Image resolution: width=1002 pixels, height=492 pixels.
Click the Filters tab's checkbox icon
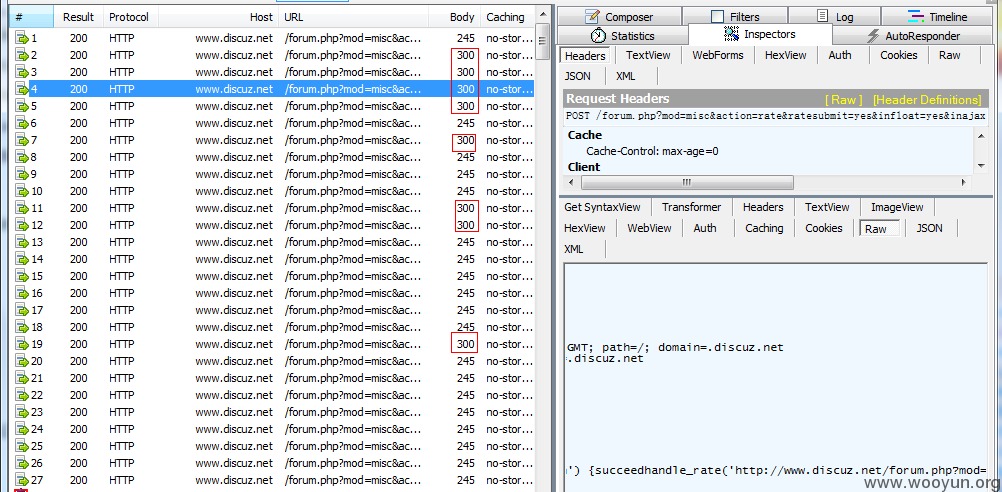coord(718,17)
